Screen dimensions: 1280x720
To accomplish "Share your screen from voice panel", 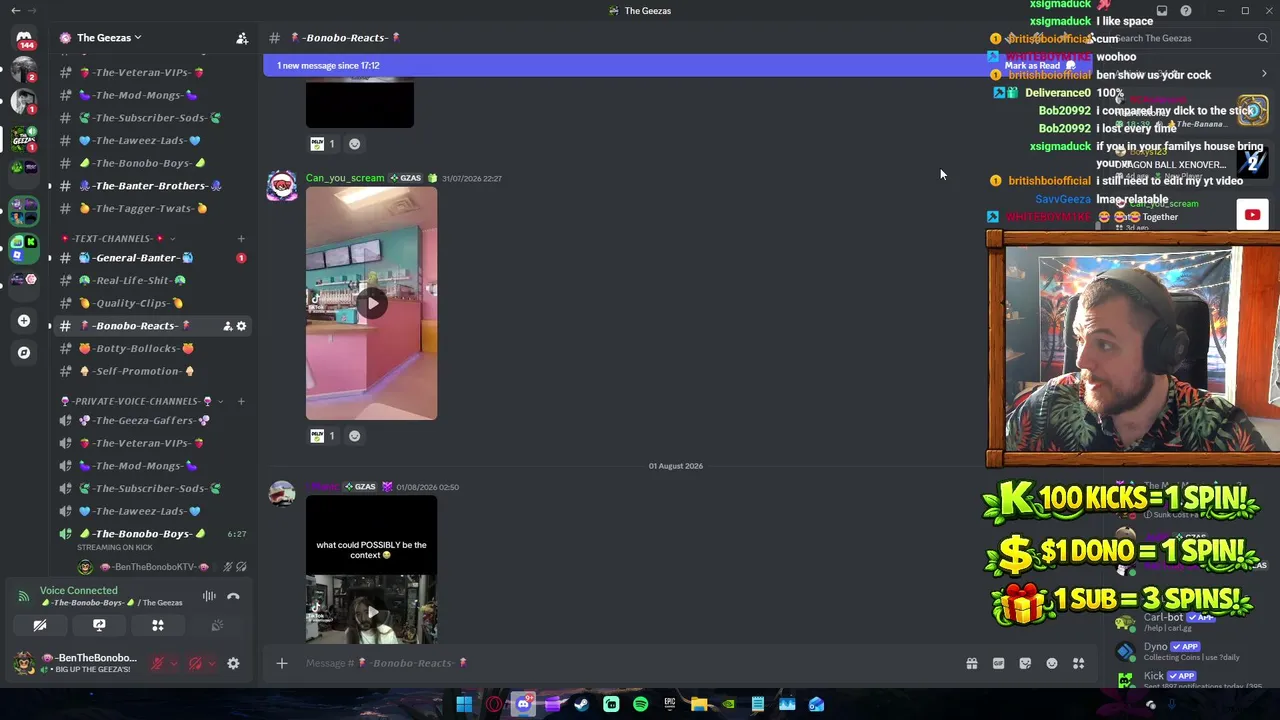I will point(99,625).
